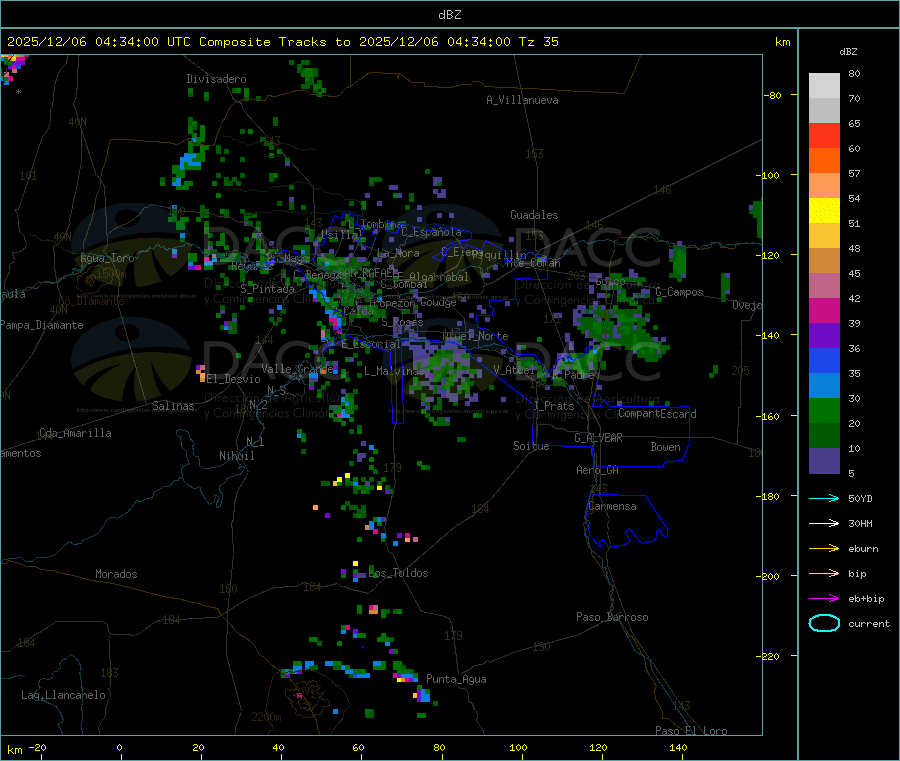Click the 'dBZ' title at top center

coord(449,15)
